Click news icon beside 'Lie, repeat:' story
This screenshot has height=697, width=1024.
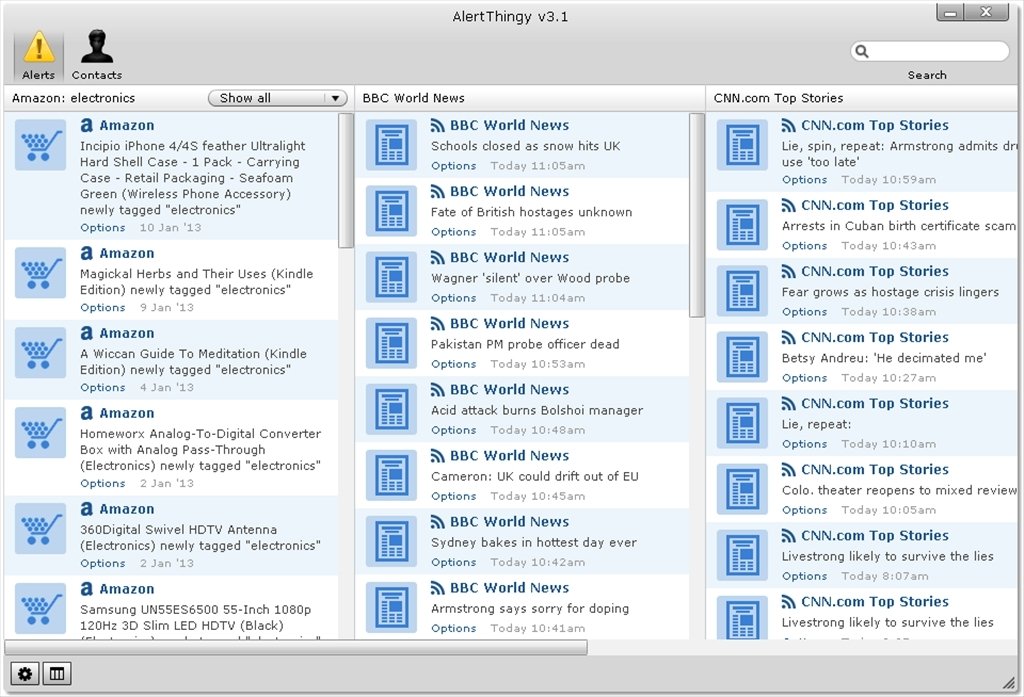(x=742, y=422)
